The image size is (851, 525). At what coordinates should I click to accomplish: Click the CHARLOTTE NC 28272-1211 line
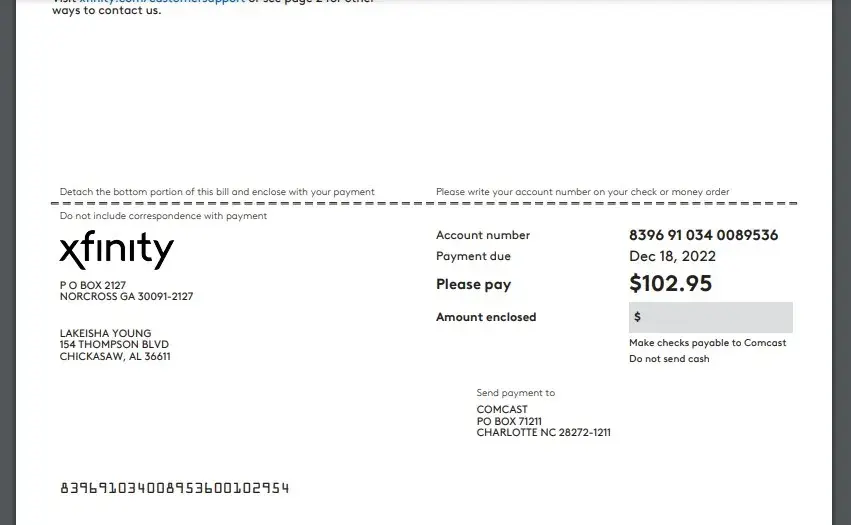543,433
